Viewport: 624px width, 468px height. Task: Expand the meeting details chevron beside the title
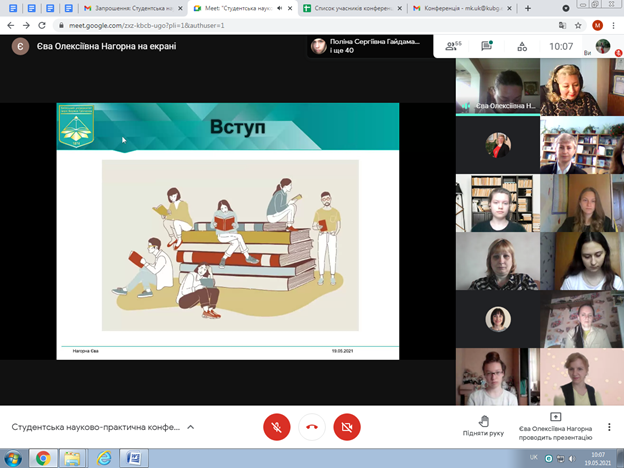[x=191, y=427]
